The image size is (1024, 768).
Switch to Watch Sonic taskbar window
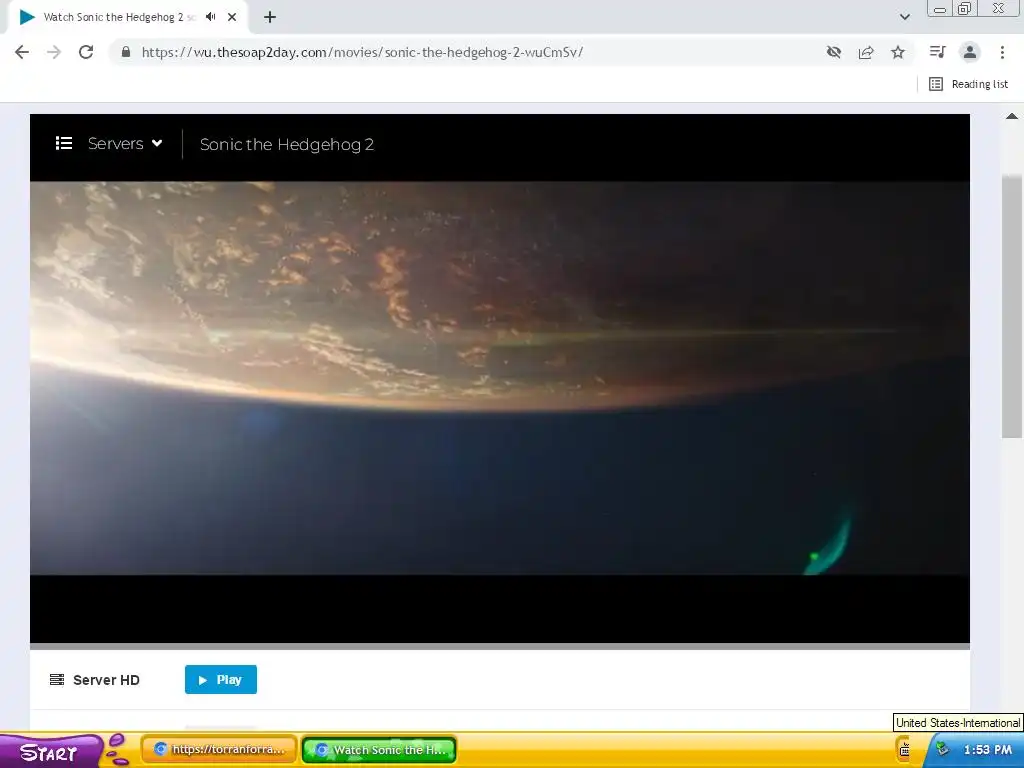point(379,750)
